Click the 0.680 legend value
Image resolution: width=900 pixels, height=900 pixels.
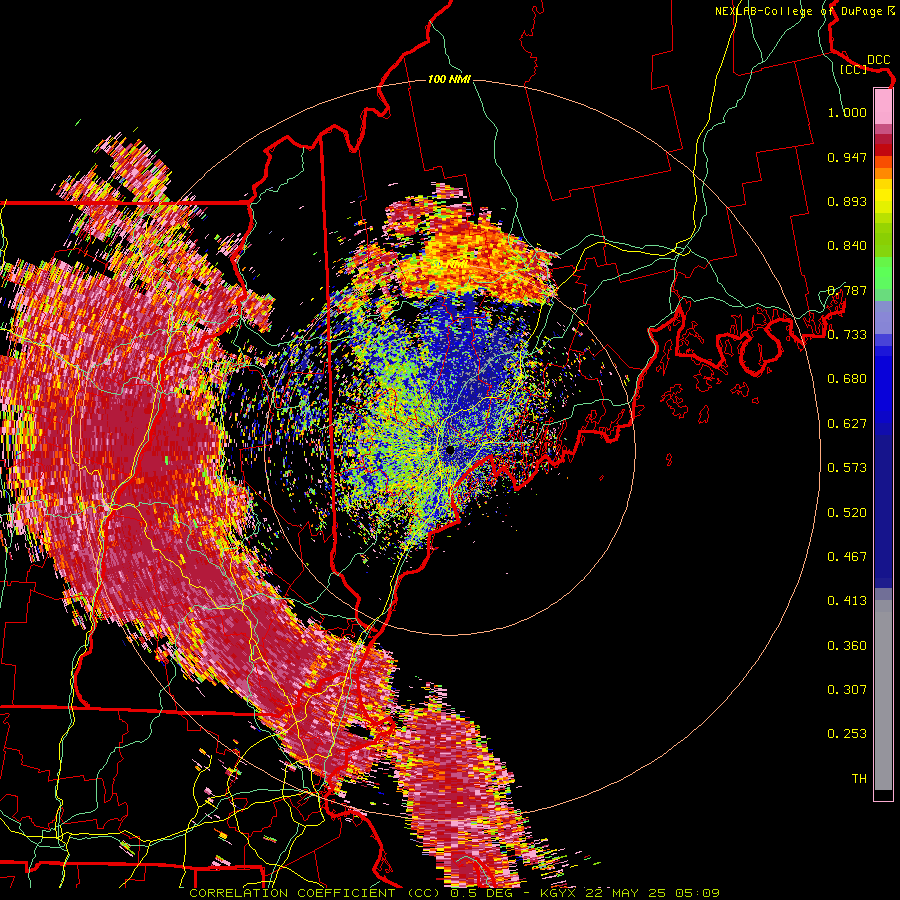coord(847,379)
